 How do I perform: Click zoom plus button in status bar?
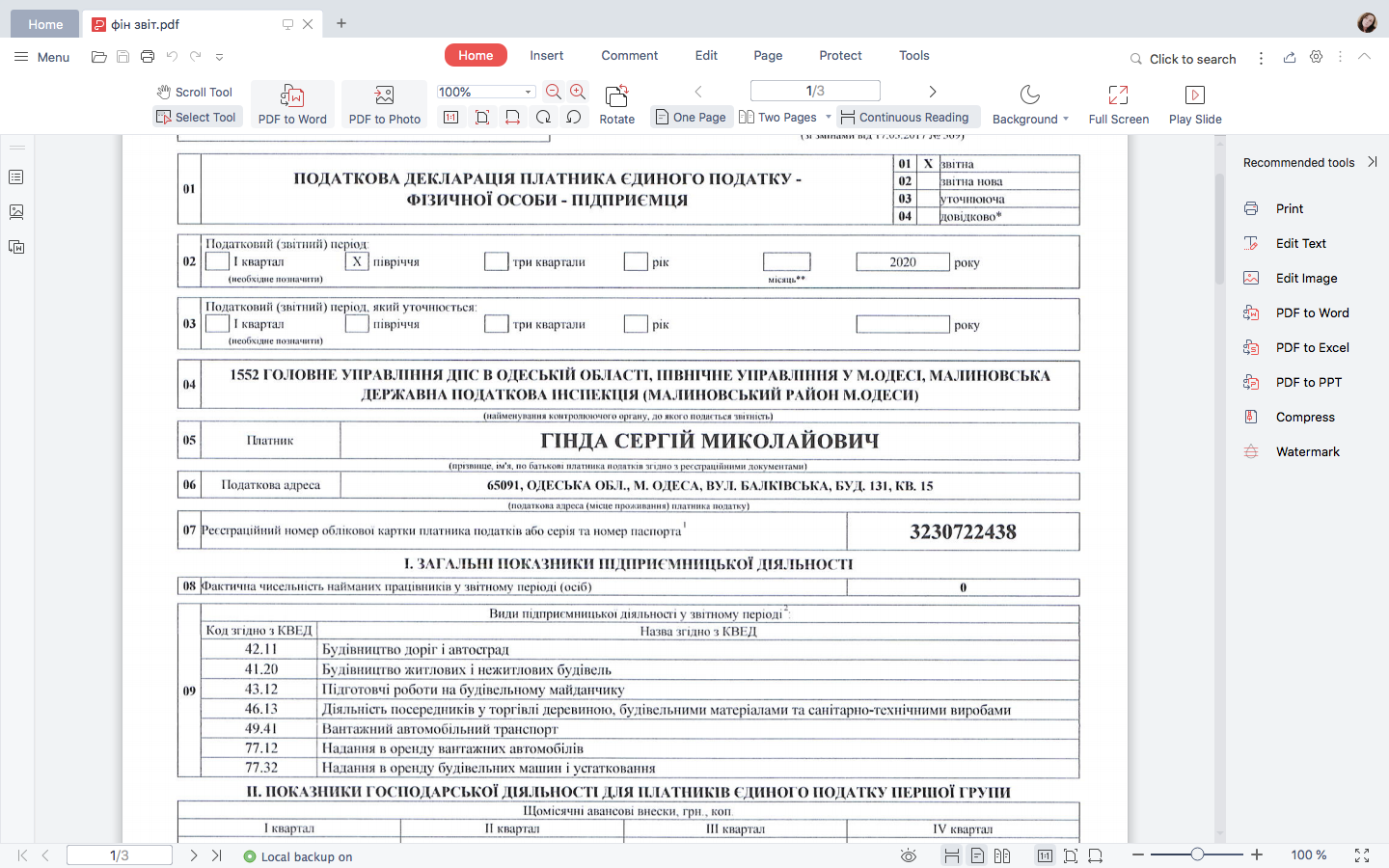(x=1257, y=854)
